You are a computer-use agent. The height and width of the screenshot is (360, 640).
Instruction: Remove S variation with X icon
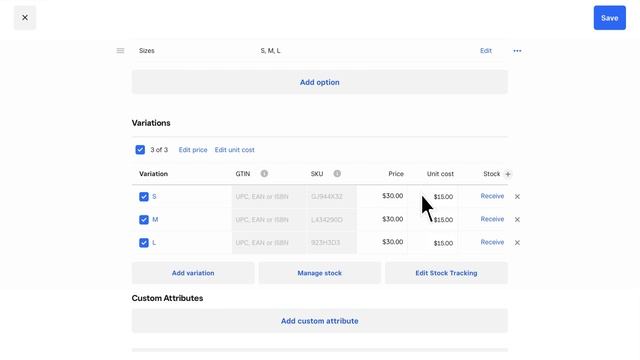point(517,197)
